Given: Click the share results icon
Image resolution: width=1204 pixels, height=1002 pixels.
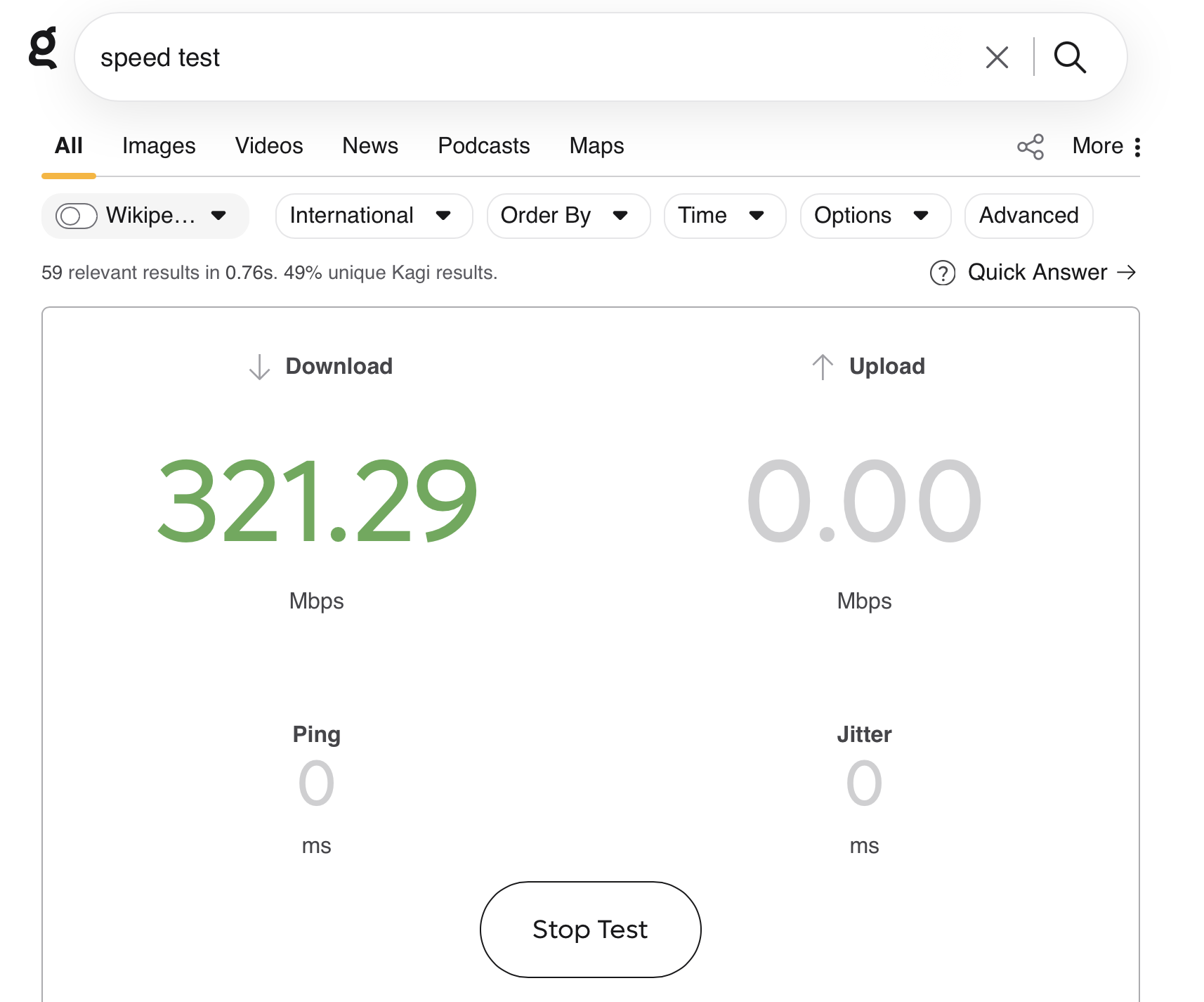Looking at the screenshot, I should [1030, 147].
